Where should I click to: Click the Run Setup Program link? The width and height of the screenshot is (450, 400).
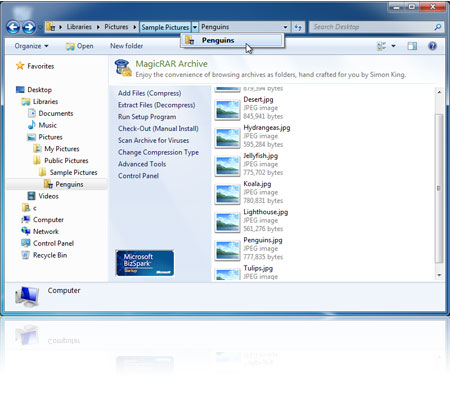(147, 117)
